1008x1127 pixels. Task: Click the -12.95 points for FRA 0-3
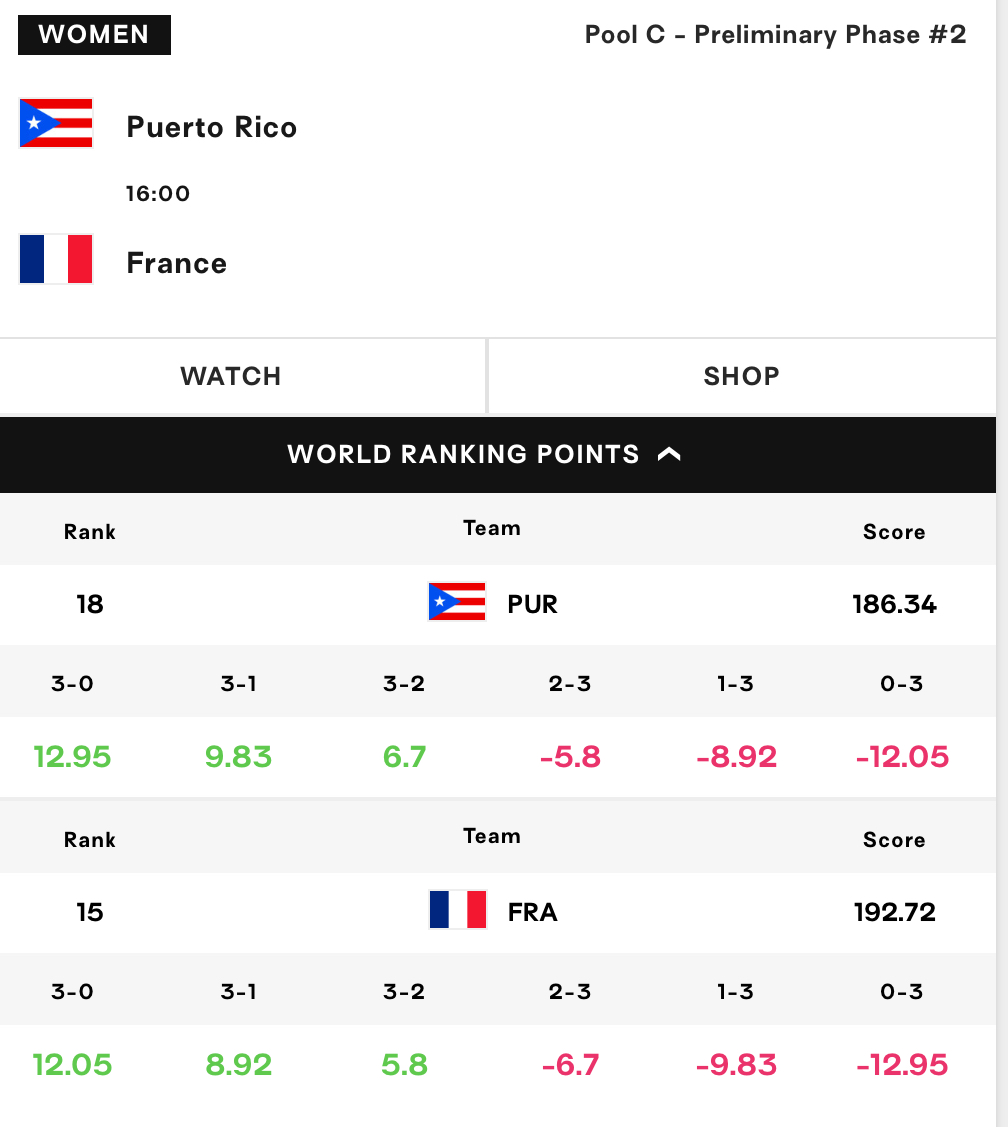pos(902,1064)
